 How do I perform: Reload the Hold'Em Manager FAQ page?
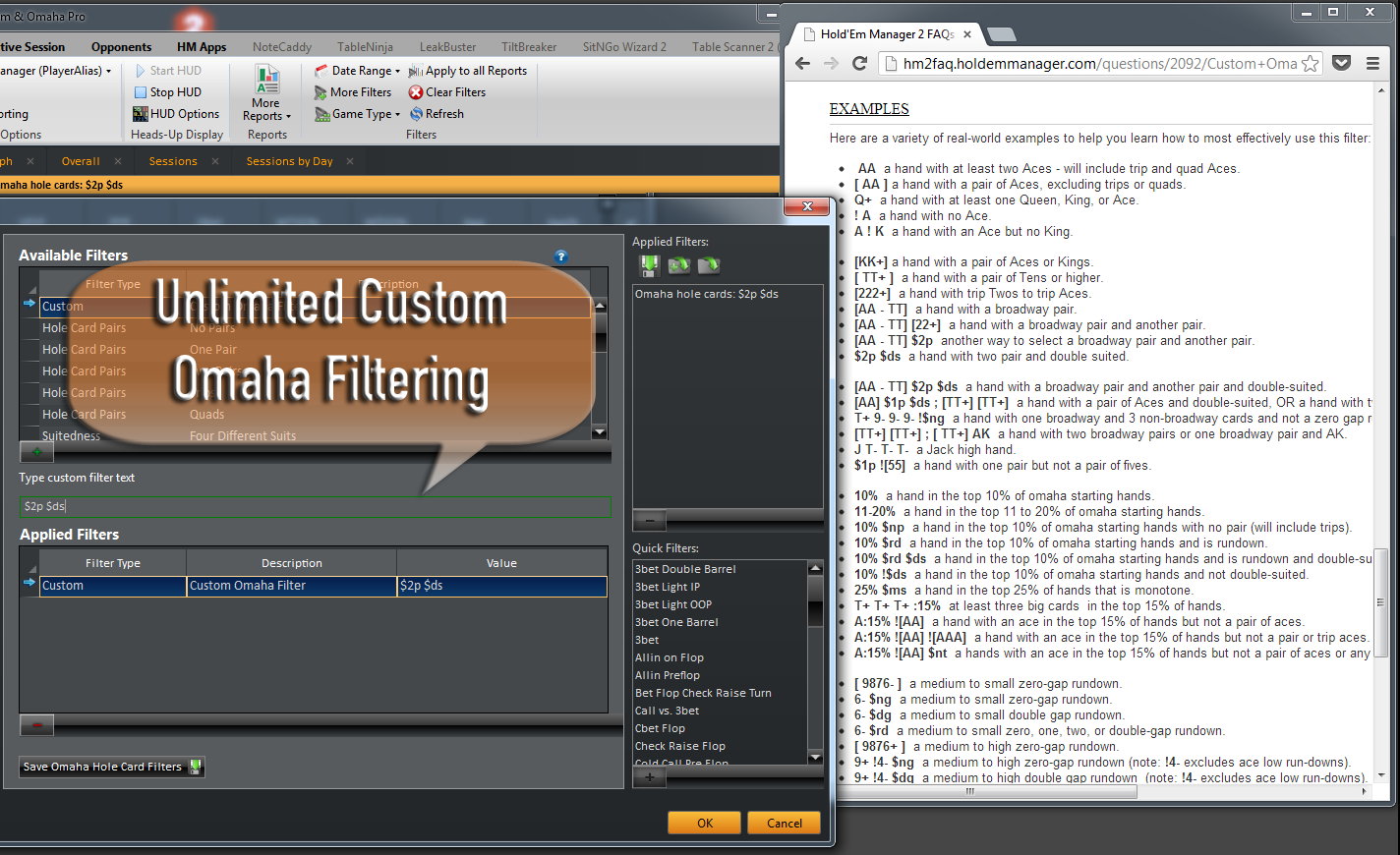click(859, 63)
